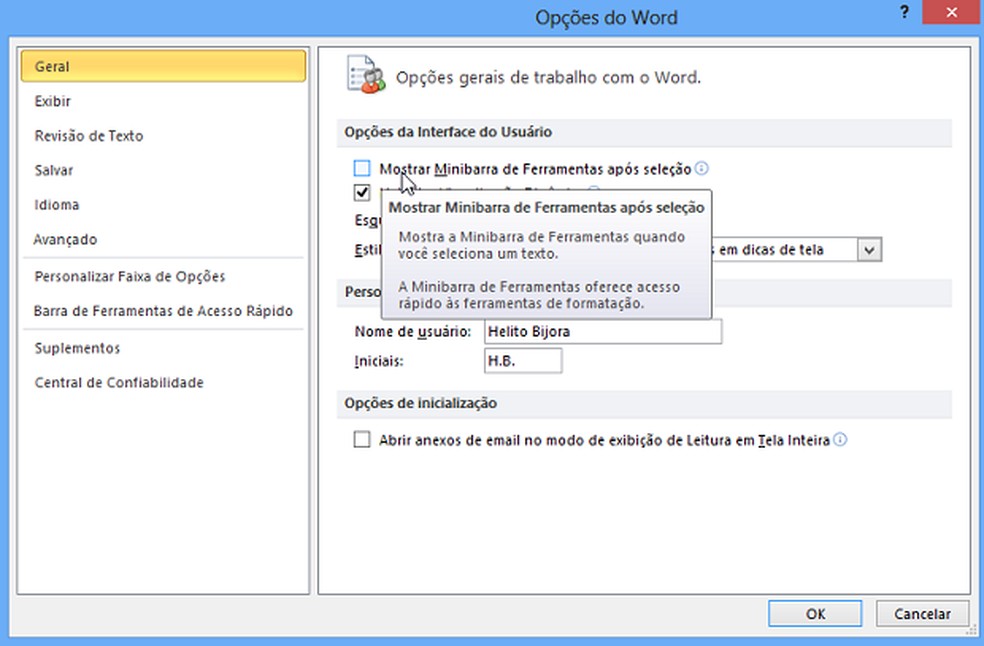Select the Geral category
The image size is (984, 646).
click(163, 66)
